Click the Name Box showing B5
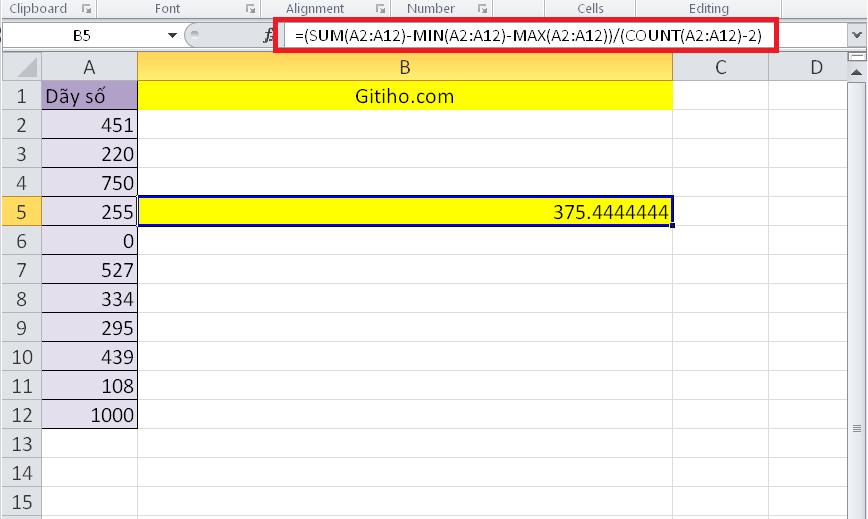868x519 pixels. pos(82,35)
